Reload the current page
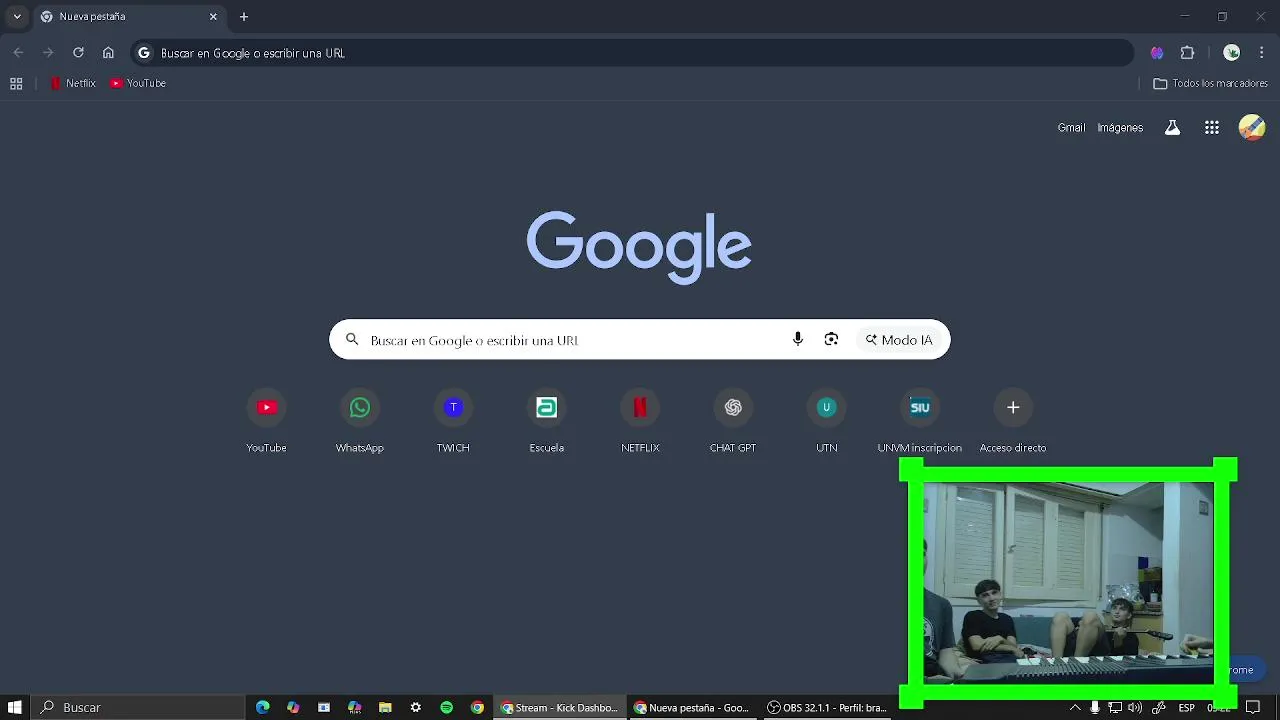The width and height of the screenshot is (1280, 720). 78,53
